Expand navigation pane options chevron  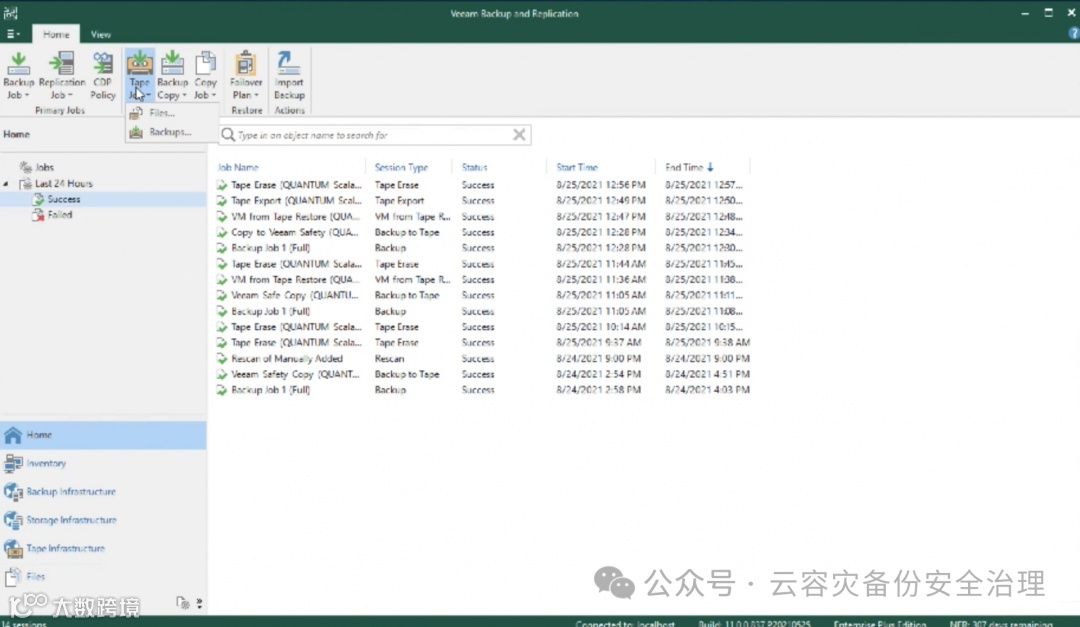(199, 604)
